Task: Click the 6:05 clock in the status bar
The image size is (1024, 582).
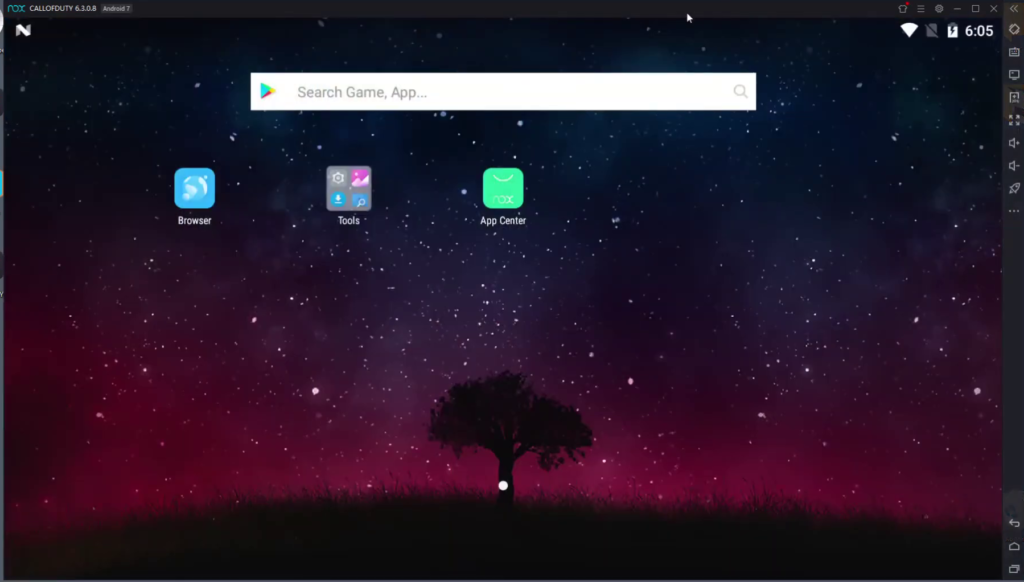Action: (979, 31)
